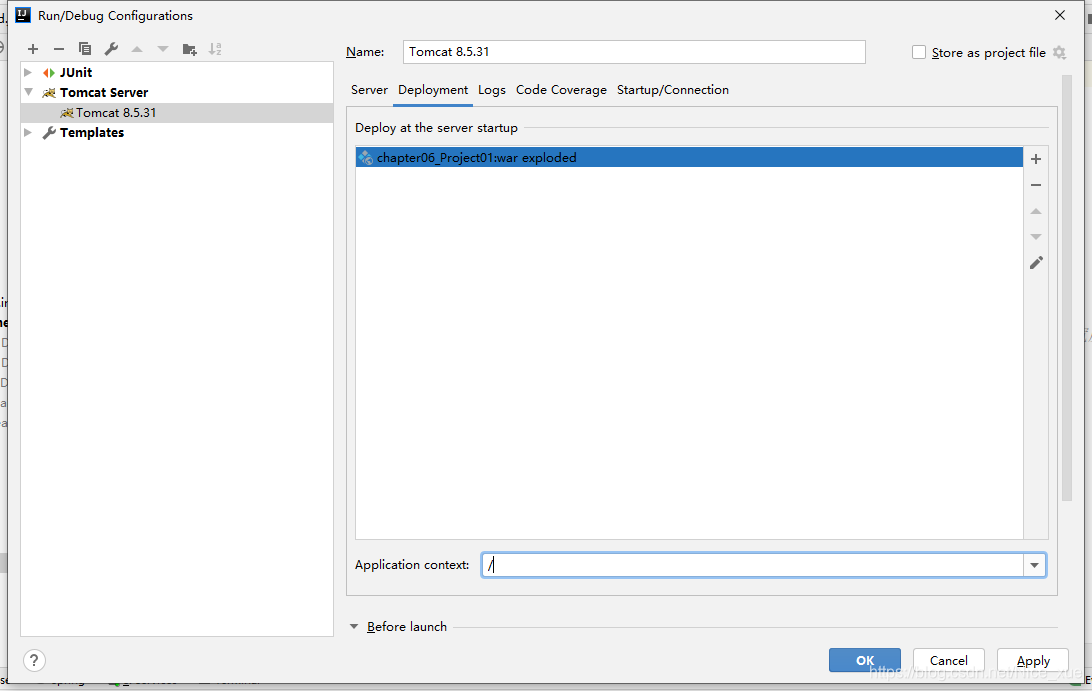
Task: Remove the selected deployment artifact
Action: click(x=1036, y=185)
